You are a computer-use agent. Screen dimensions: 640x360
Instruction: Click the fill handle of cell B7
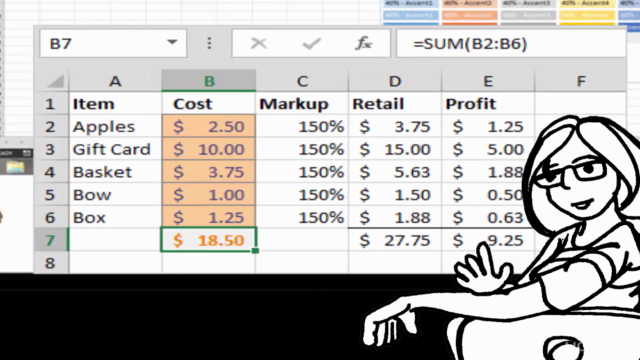click(256, 251)
